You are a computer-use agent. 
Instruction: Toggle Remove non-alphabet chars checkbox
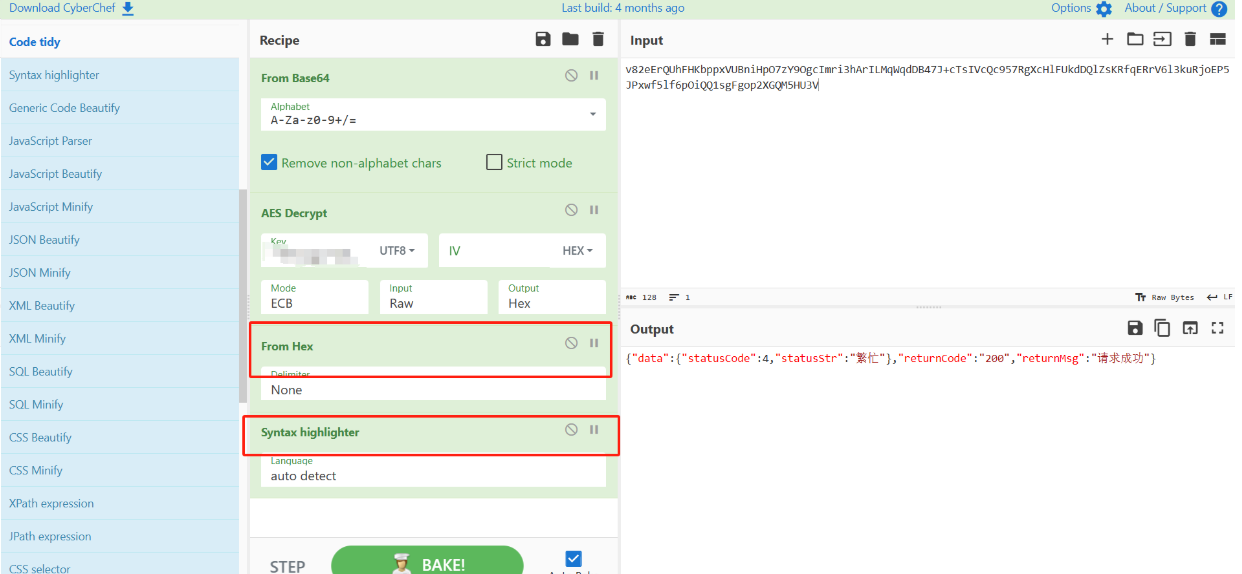tap(269, 162)
